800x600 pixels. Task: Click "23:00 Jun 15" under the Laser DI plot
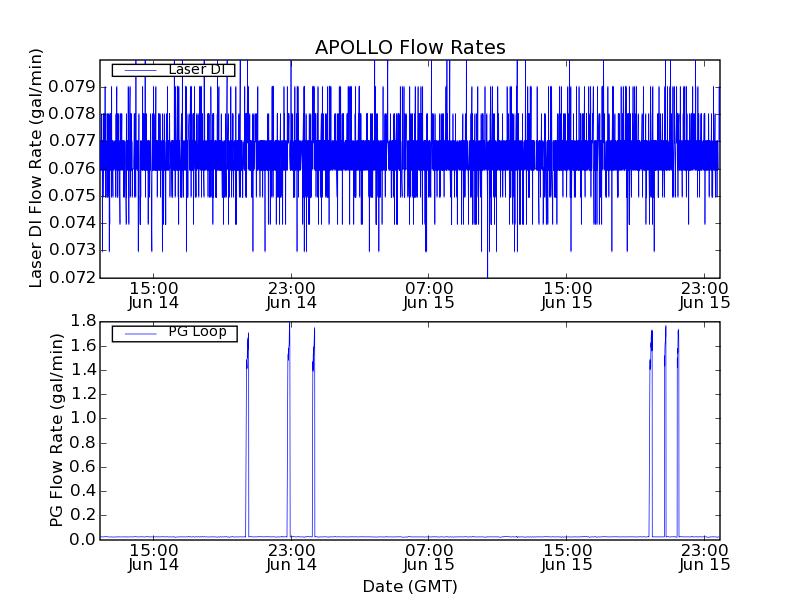pos(705,295)
